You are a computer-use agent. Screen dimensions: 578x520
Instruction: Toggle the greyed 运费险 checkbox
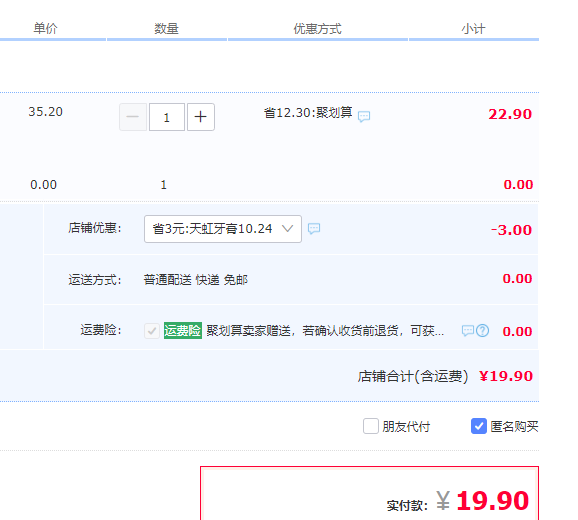152,331
